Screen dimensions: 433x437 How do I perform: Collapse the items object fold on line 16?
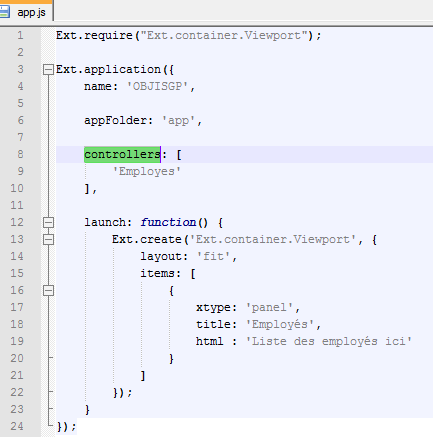click(48, 290)
